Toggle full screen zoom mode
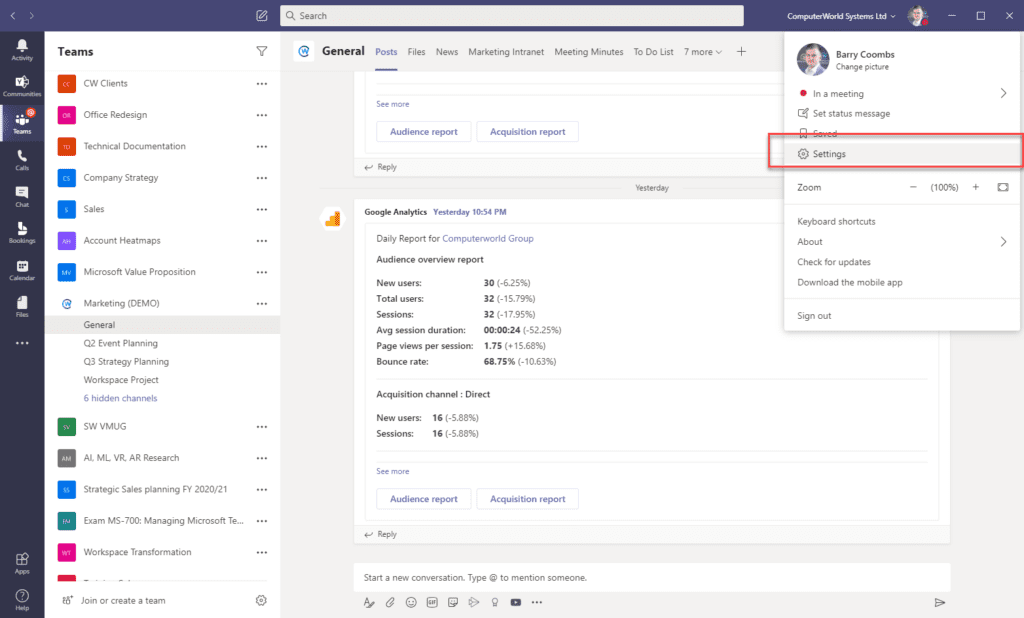Image resolution: width=1024 pixels, height=618 pixels. point(1003,187)
